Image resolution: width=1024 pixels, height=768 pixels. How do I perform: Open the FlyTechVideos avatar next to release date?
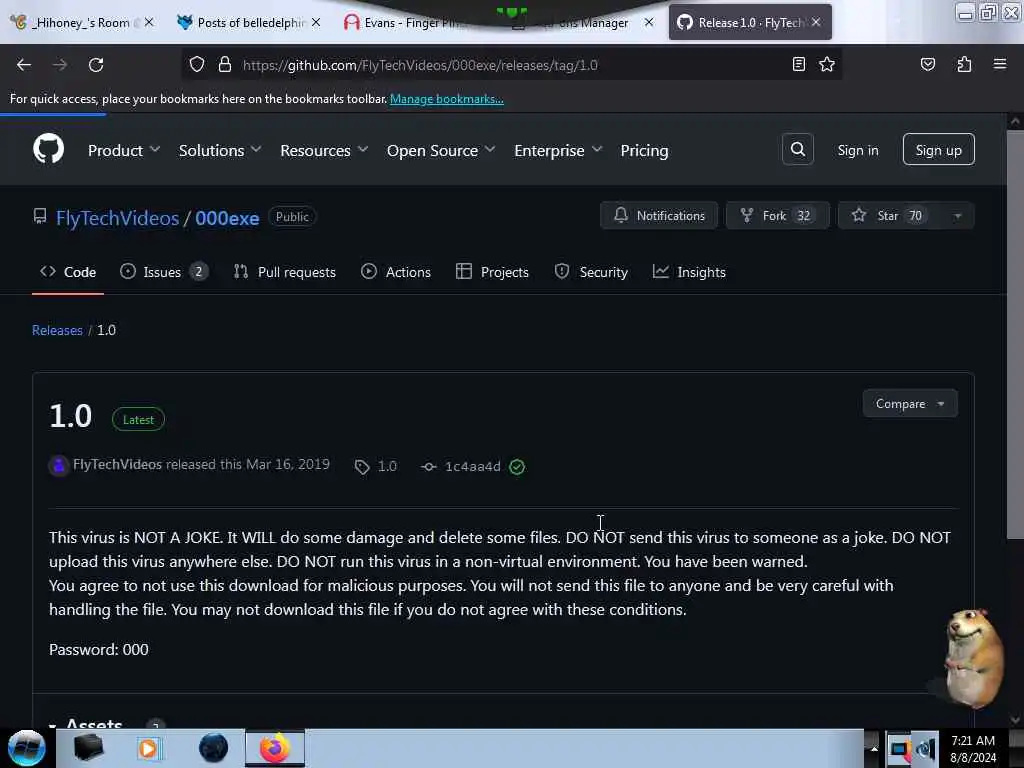(59, 465)
